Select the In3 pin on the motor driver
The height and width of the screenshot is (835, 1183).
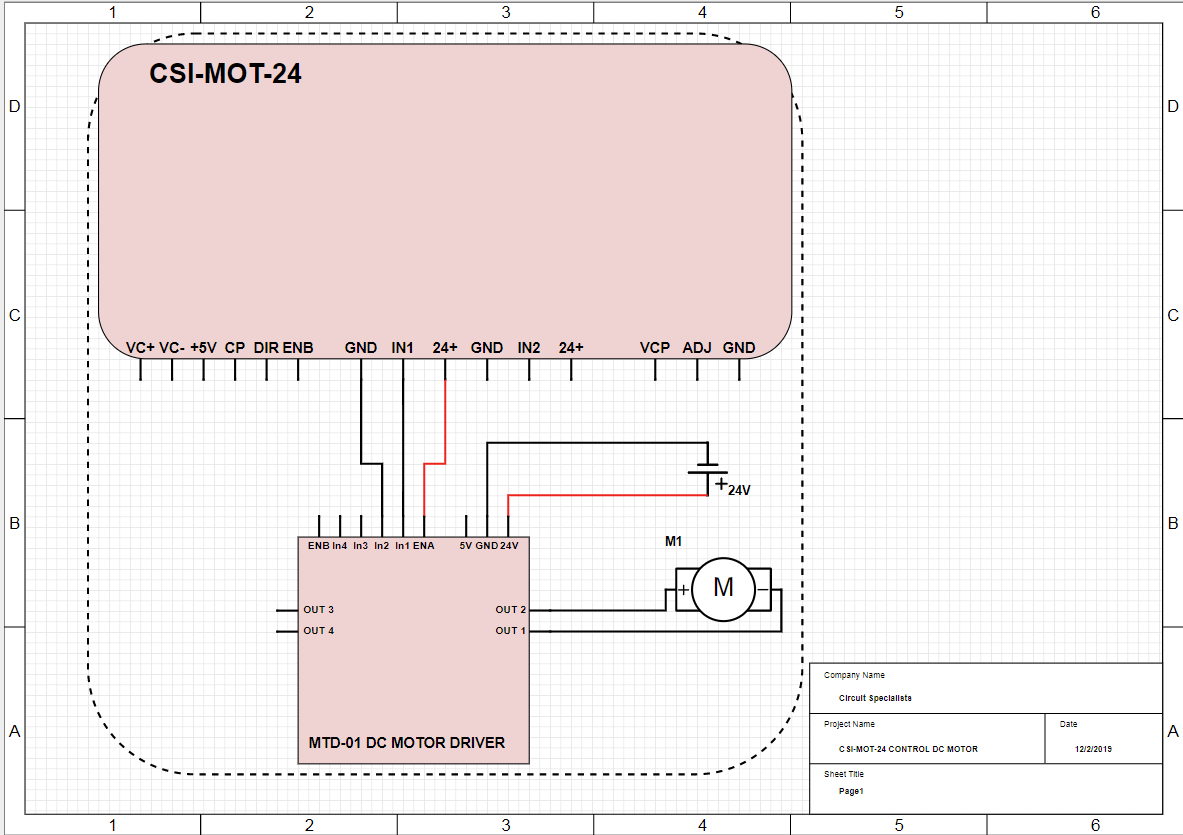361,545
